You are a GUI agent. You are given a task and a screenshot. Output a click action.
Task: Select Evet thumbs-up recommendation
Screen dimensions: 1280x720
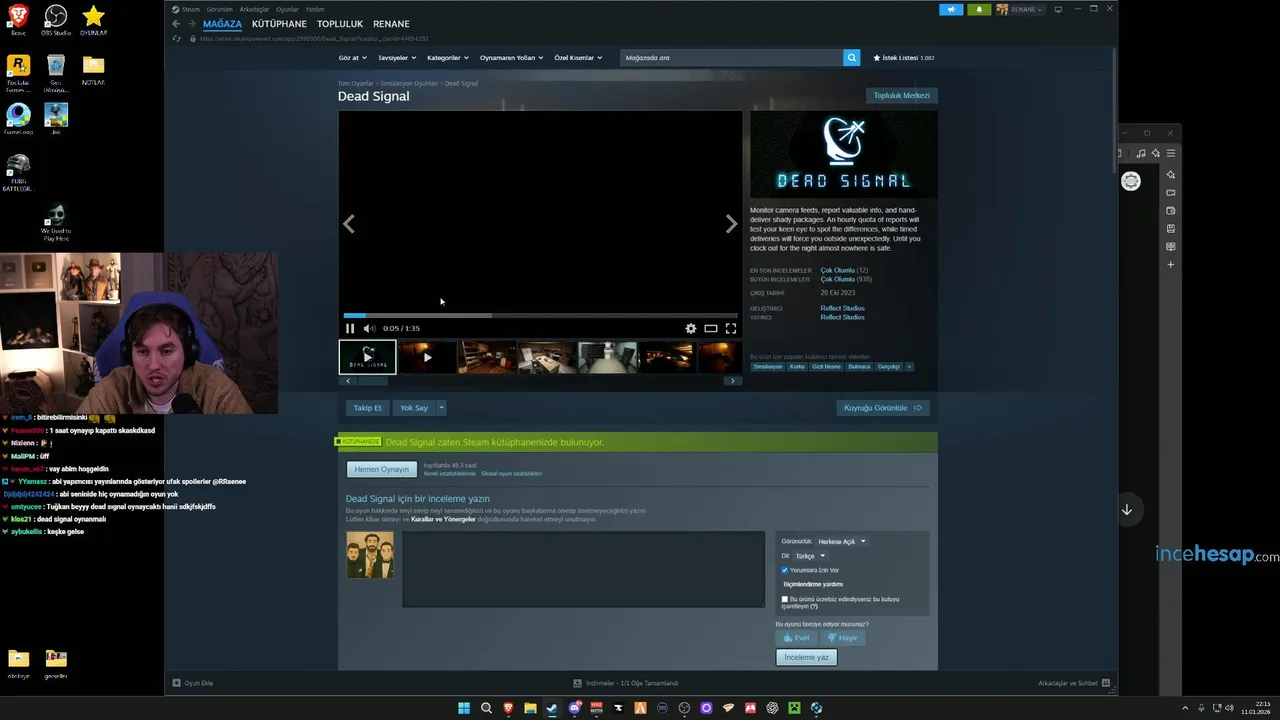tap(796, 638)
